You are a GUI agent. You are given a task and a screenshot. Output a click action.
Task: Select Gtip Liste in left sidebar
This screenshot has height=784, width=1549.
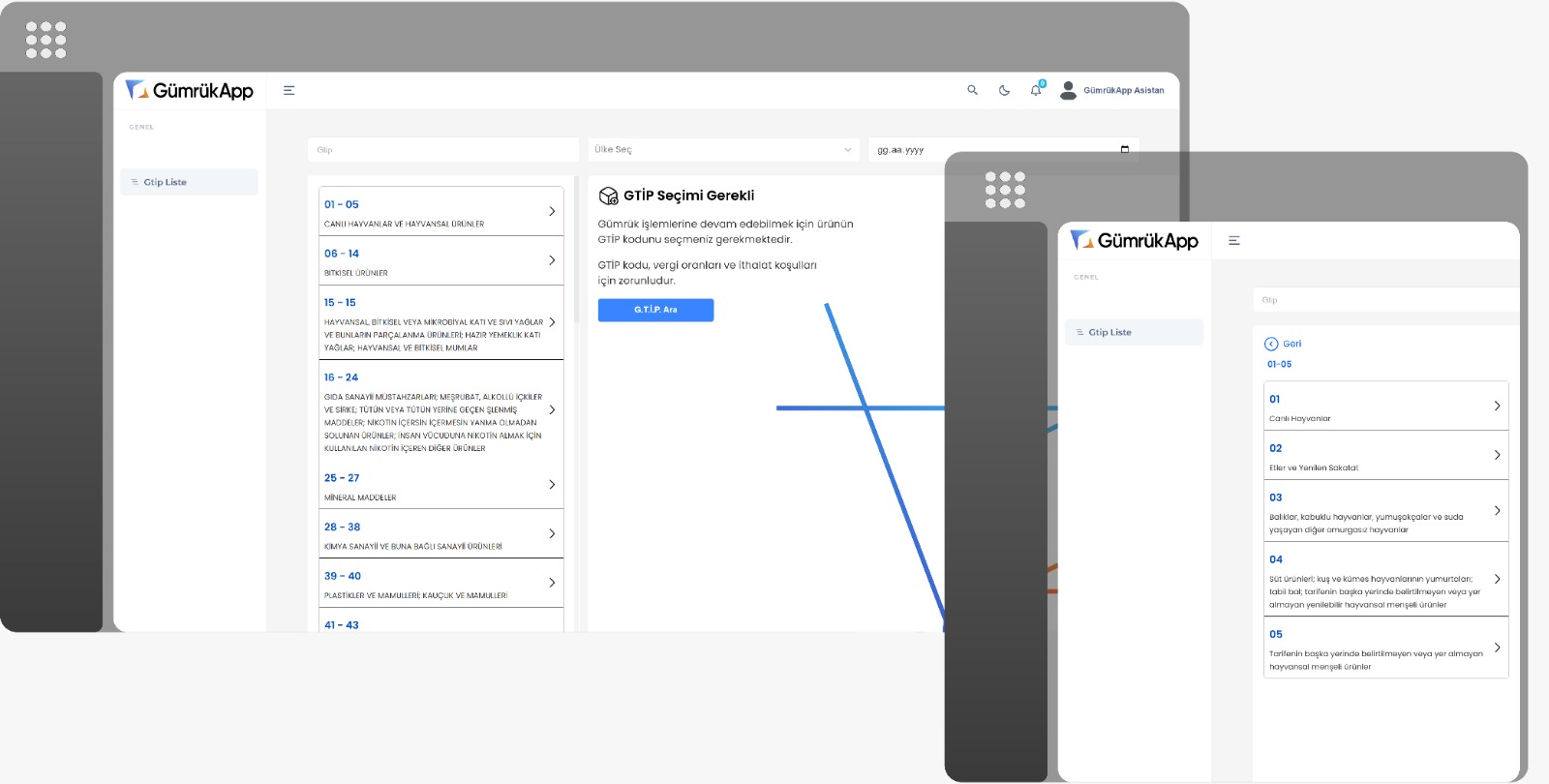click(x=189, y=182)
